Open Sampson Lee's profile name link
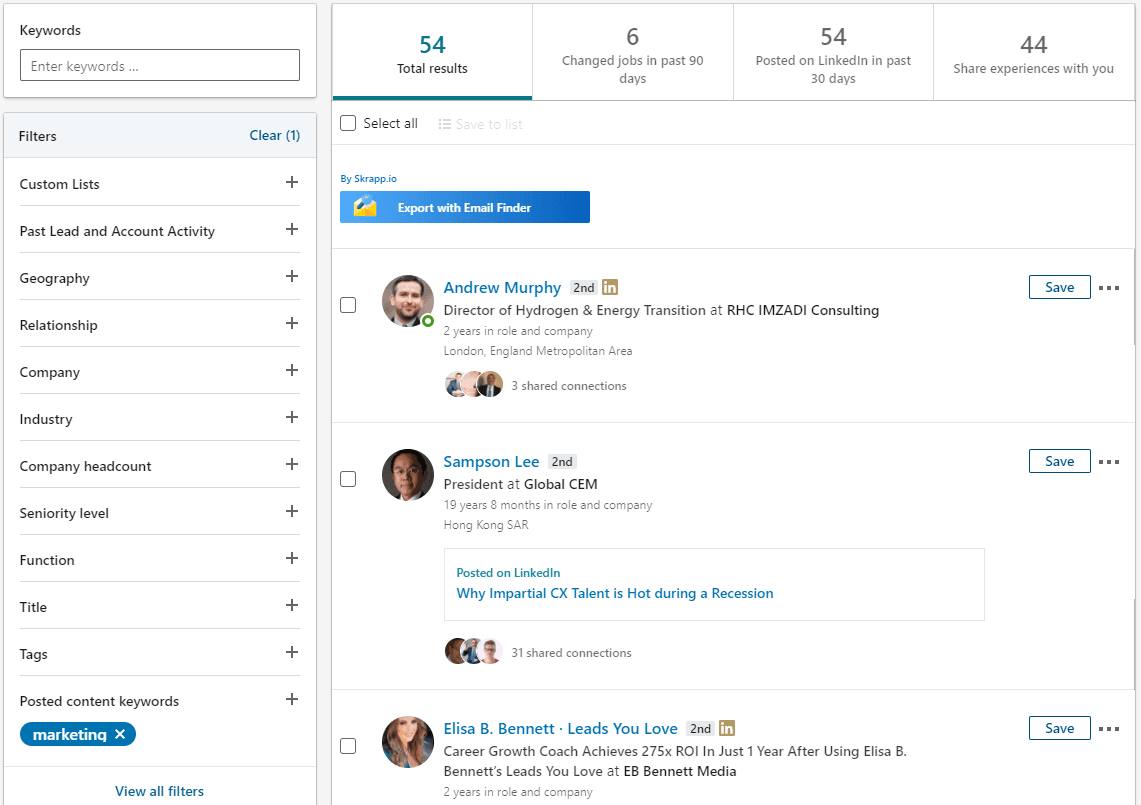1141x805 pixels. point(491,461)
